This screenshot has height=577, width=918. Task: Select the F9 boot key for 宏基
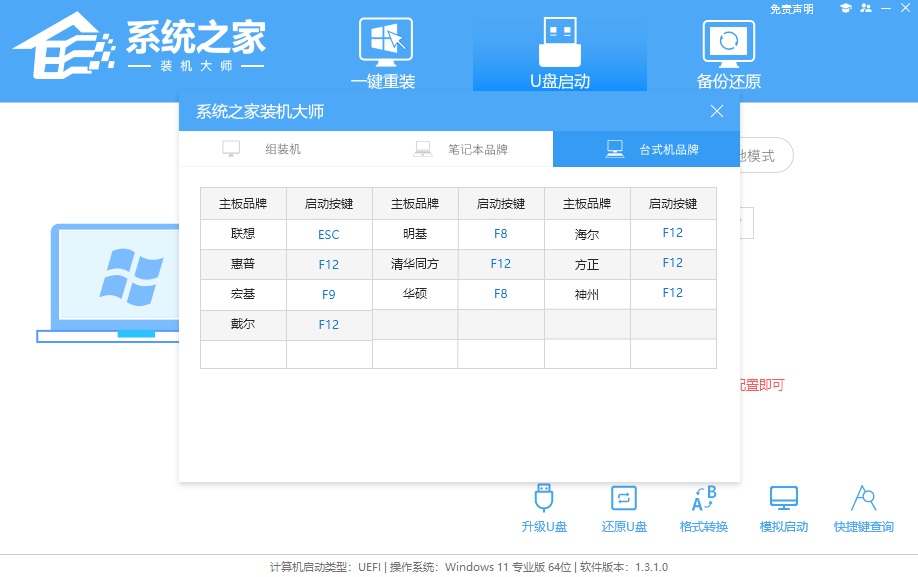pos(329,294)
